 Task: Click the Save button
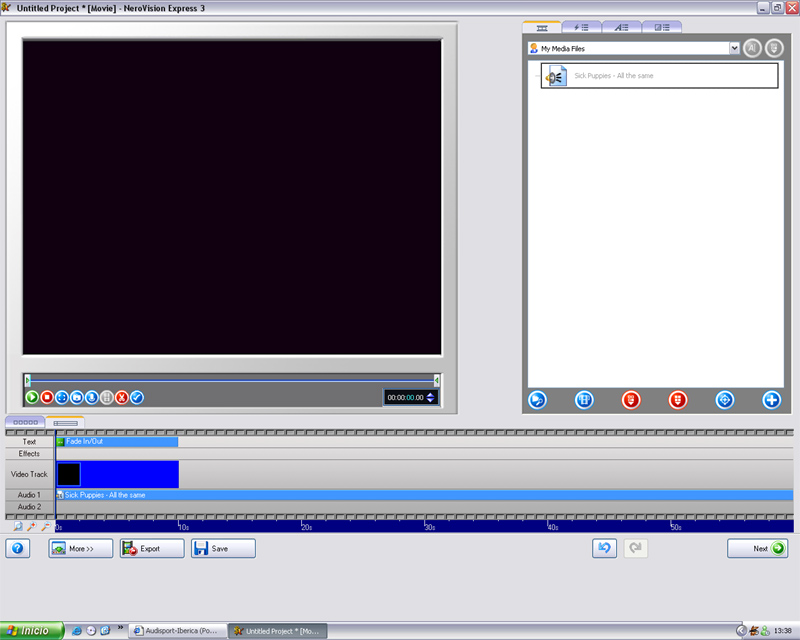223,549
